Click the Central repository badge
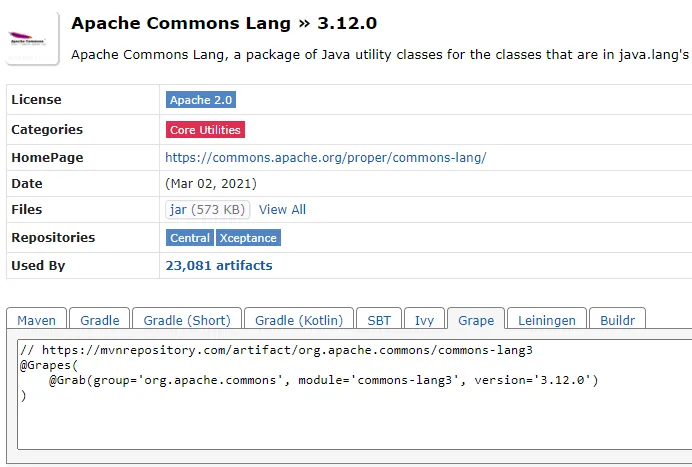Screen dimensions: 692x467 pyautogui.click(x=190, y=238)
